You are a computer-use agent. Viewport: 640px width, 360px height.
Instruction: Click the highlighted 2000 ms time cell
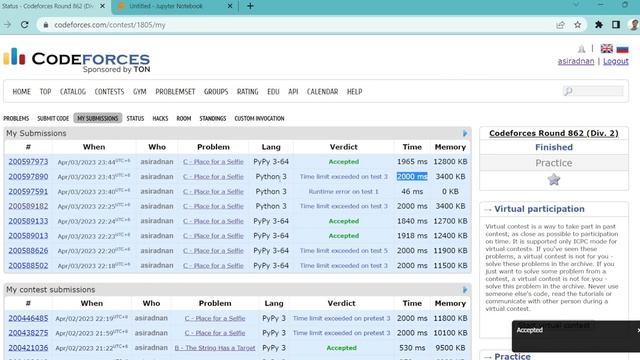(x=412, y=177)
